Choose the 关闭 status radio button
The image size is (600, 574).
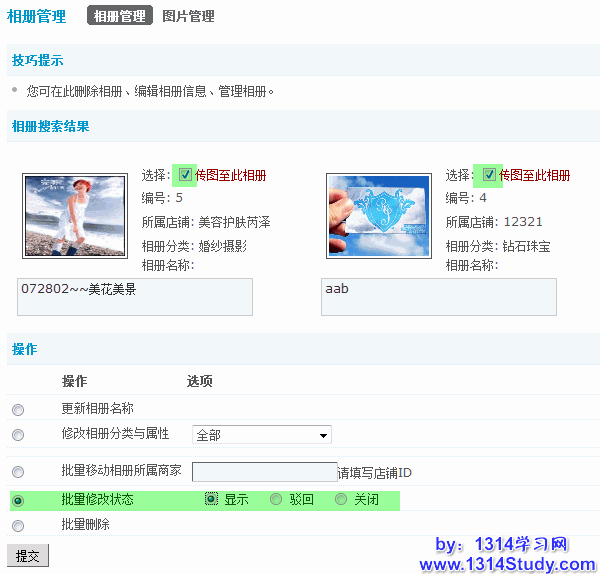pos(341,500)
